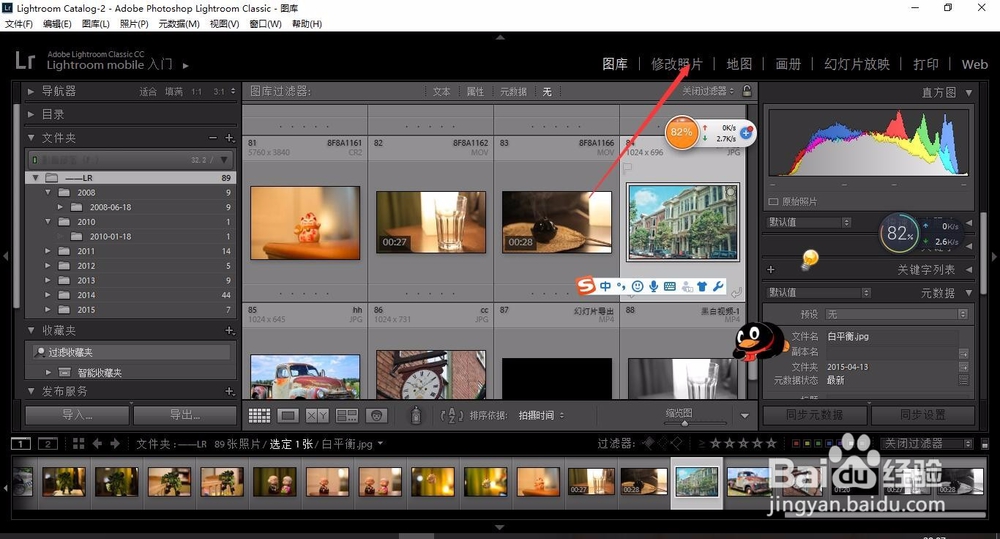The width and height of the screenshot is (1000, 539).
Task: Collapse the 直方图 panel
Action: pos(969,92)
